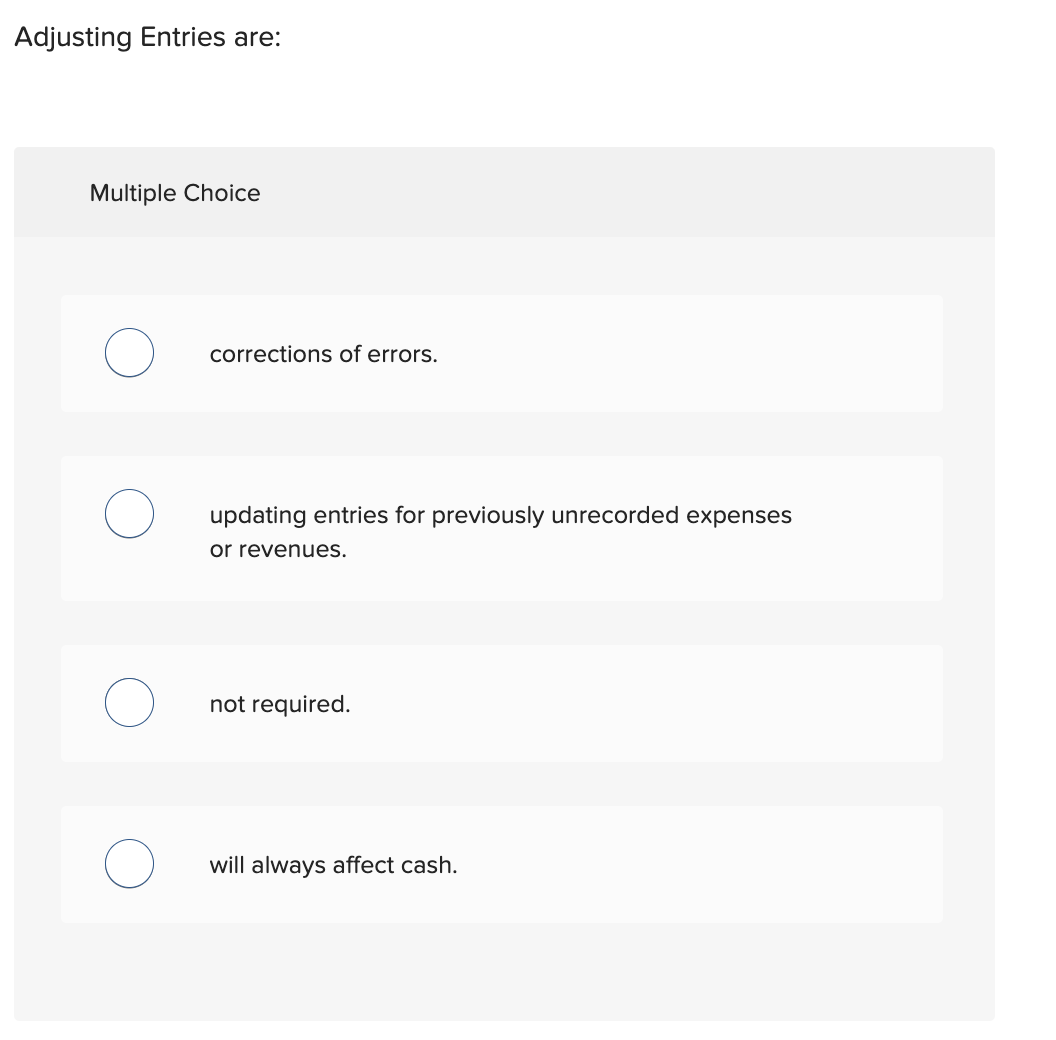The image size is (1056, 1040).
Task: Choose the third answer option card
Action: (502, 702)
